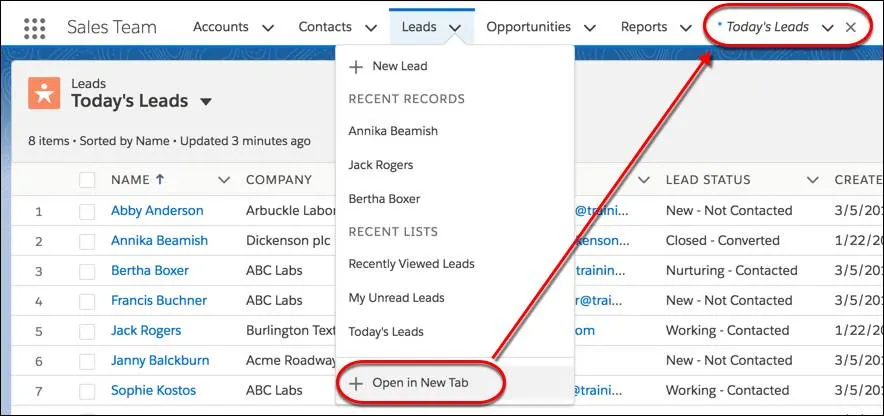This screenshot has width=884, height=416.
Task: Open the Francis Buchner lead link
Action: (x=159, y=300)
